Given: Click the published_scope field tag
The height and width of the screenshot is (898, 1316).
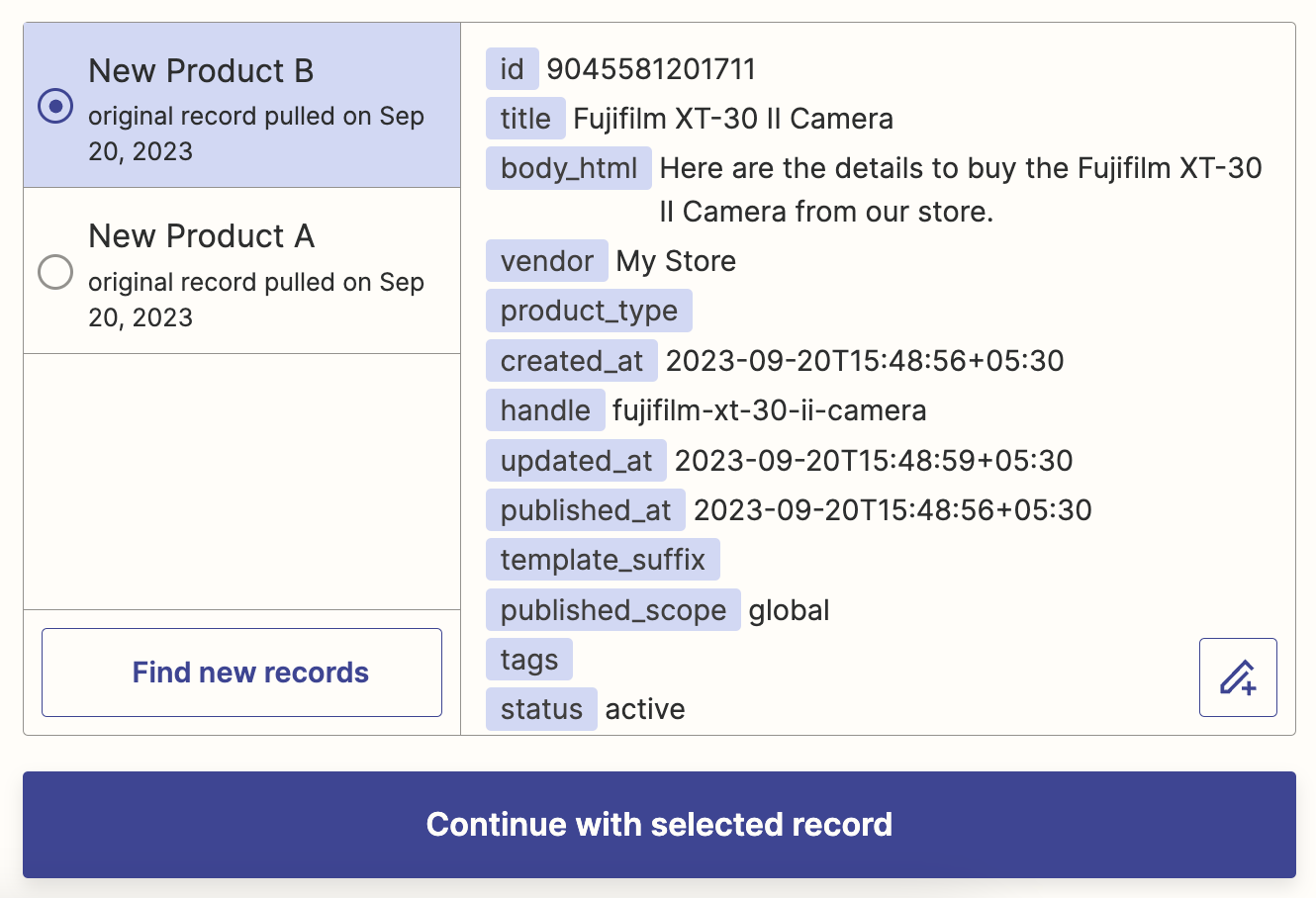Looking at the screenshot, I should pyautogui.click(x=612, y=610).
